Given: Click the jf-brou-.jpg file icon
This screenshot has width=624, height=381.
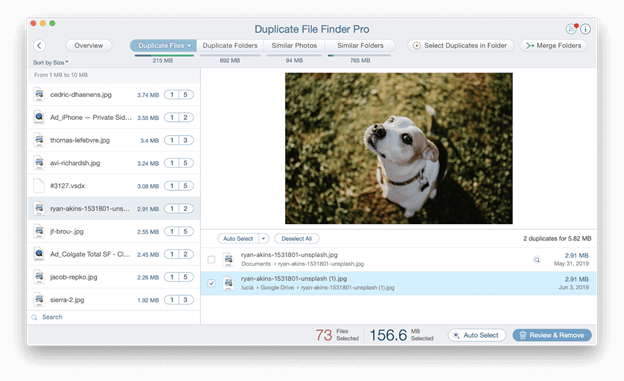Looking at the screenshot, I should point(39,231).
